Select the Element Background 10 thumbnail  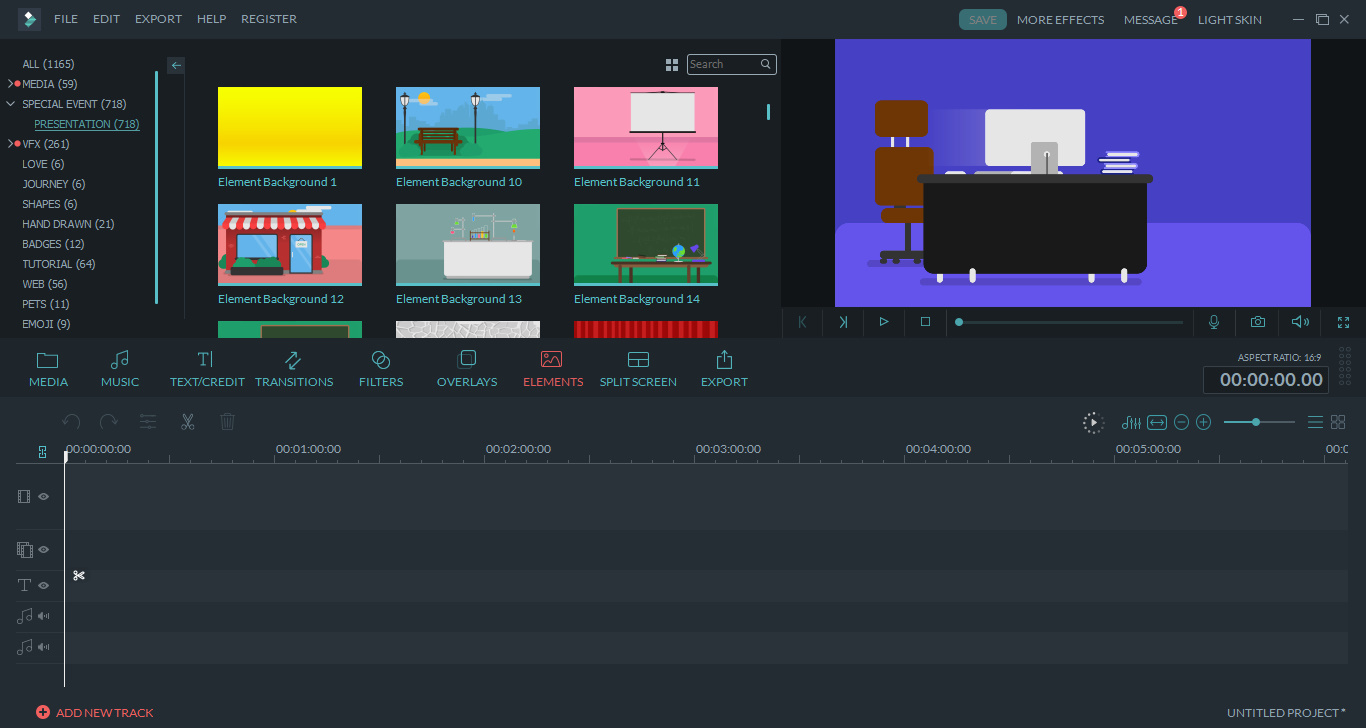click(468, 128)
